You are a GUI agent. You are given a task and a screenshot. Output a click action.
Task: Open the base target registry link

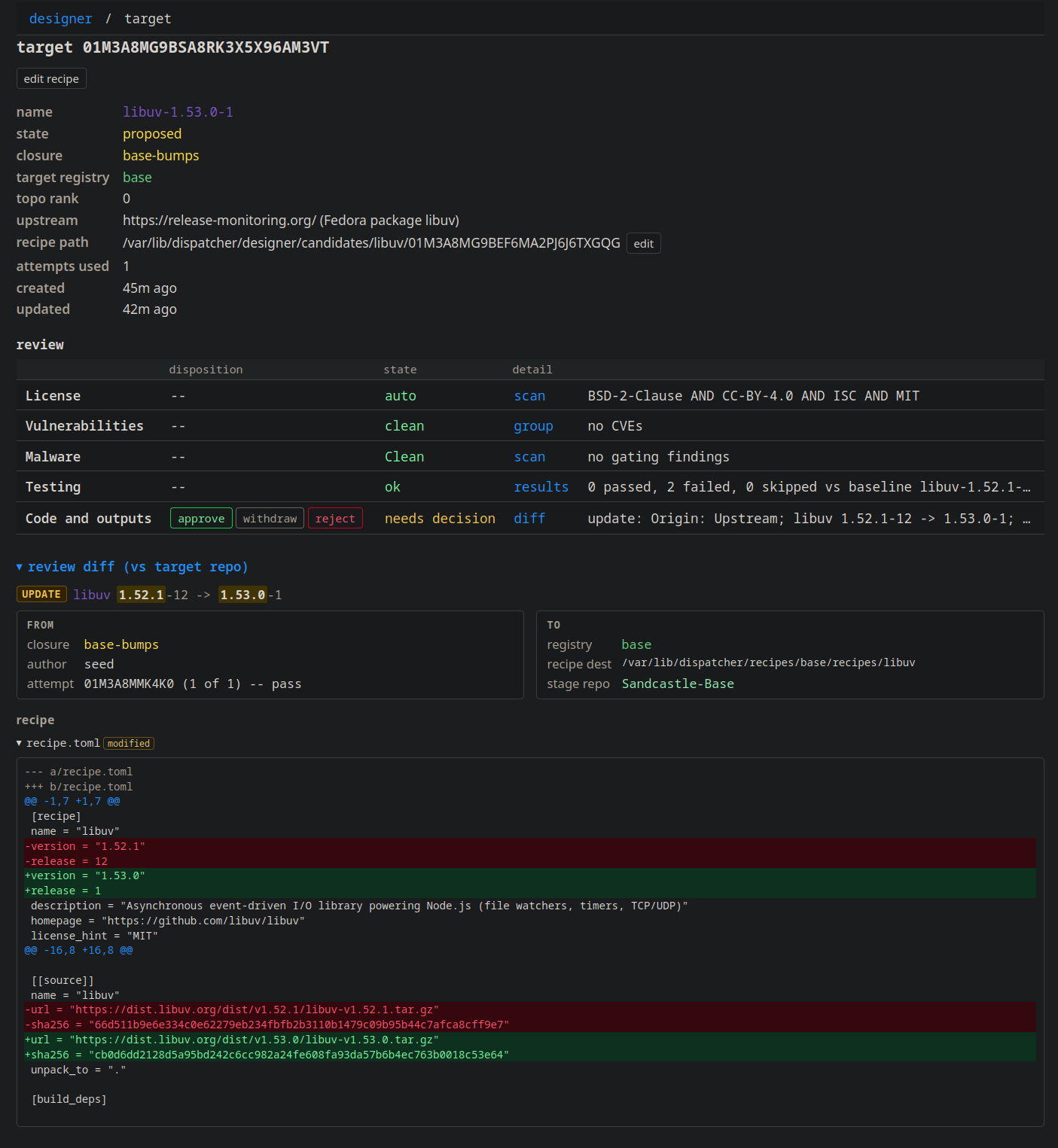click(x=137, y=178)
